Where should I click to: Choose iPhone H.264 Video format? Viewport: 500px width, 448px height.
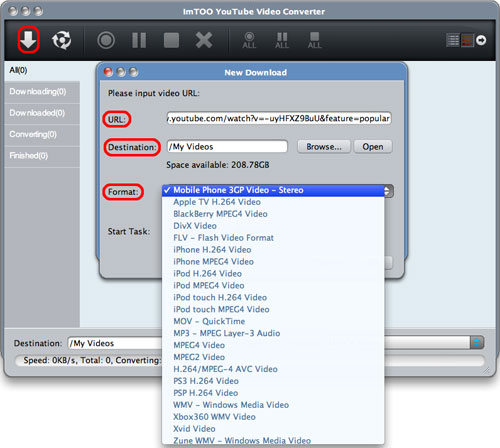(273, 250)
